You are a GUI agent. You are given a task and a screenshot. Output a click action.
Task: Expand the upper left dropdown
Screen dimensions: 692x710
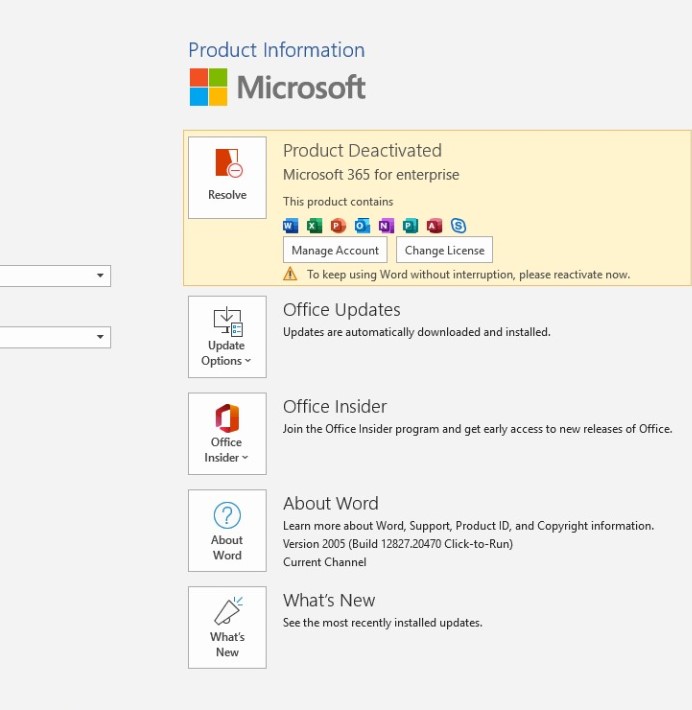tap(100, 275)
